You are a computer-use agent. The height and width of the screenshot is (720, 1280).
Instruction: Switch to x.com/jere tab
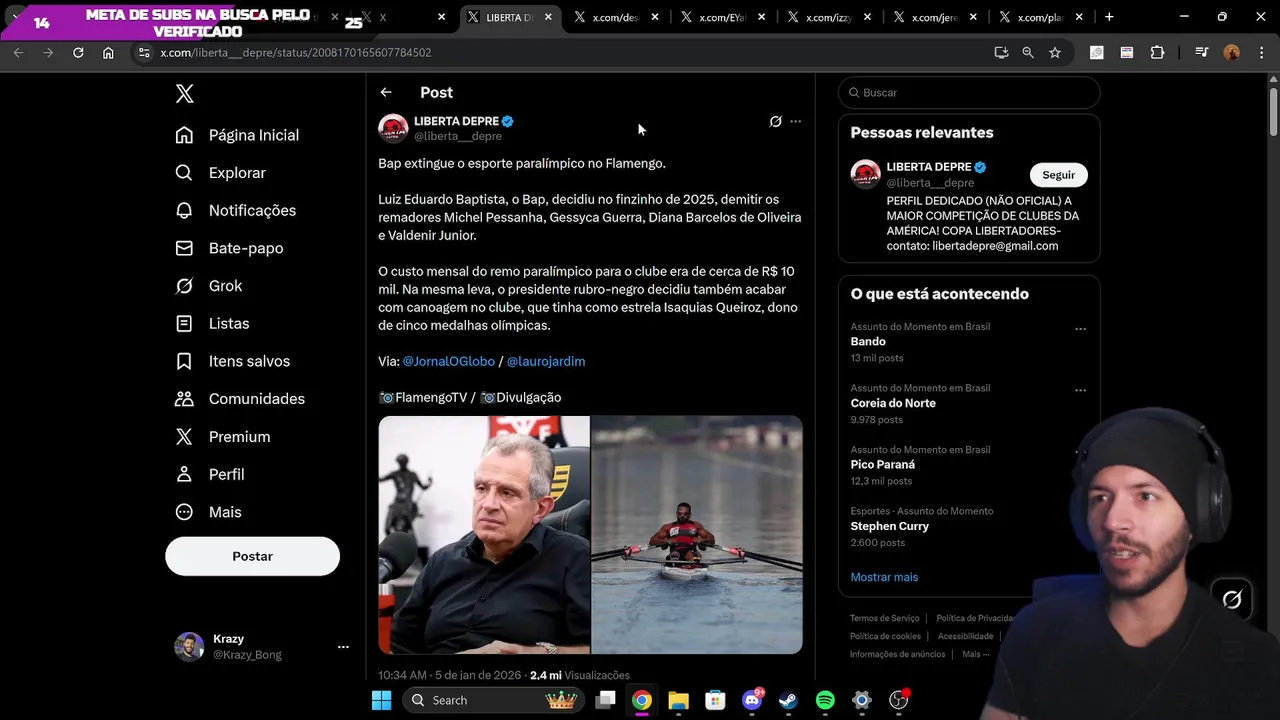935,17
